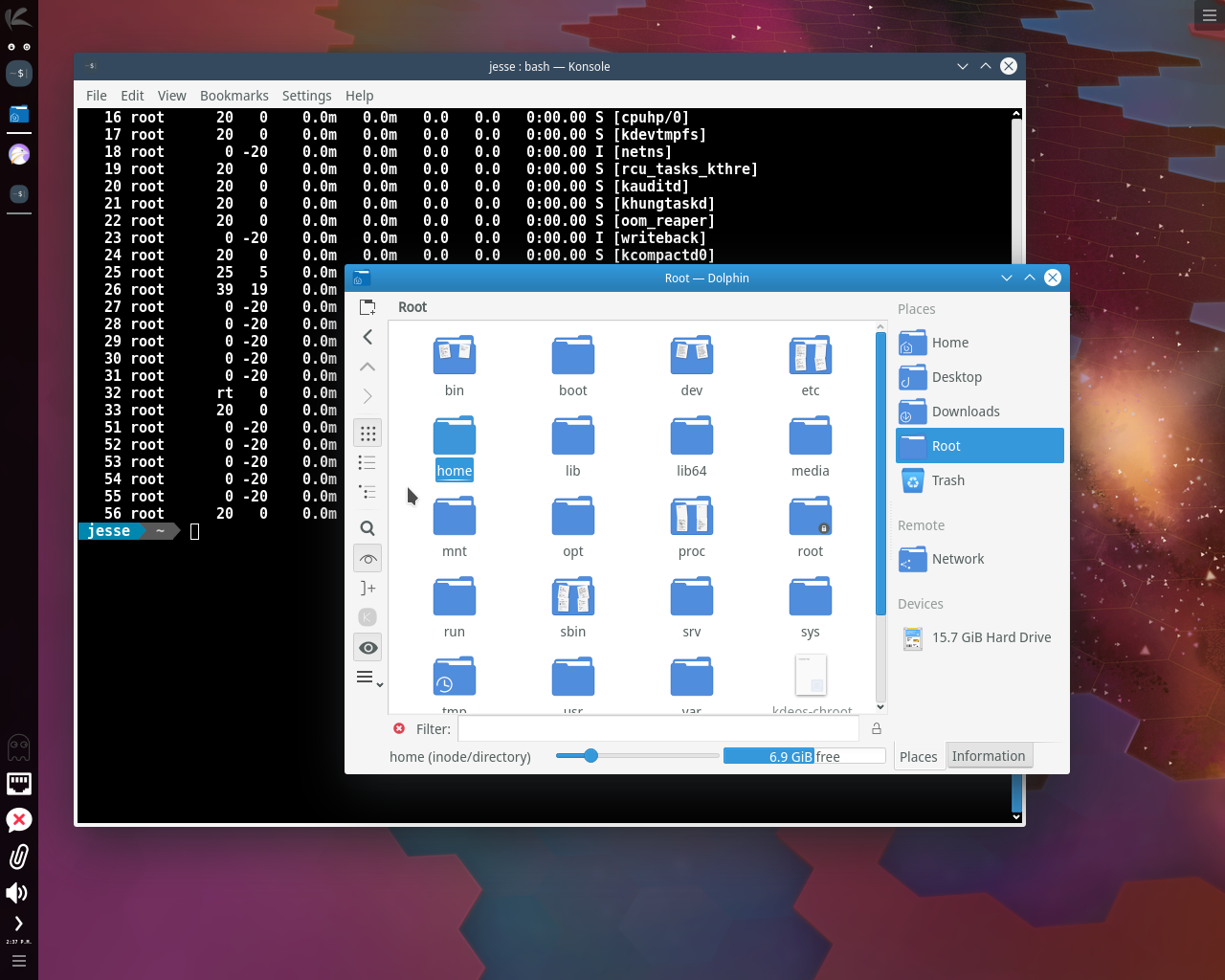Click the new tab icon in Dolphin
The image size is (1225, 980).
367,307
